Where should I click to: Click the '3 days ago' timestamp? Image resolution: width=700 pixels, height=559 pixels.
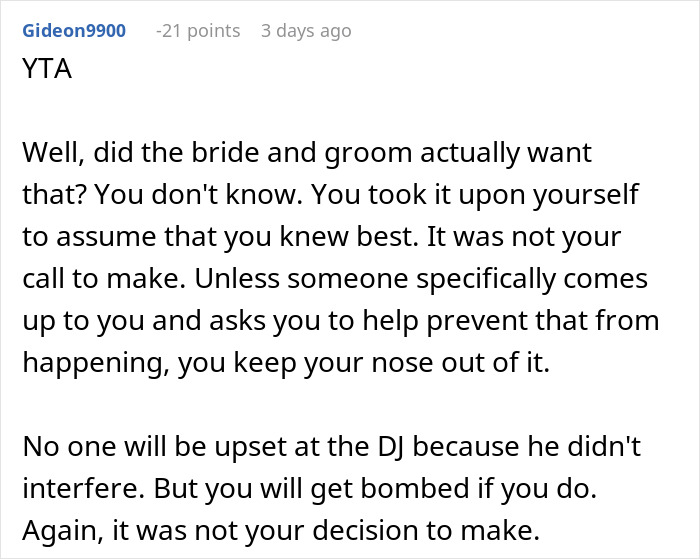click(306, 31)
